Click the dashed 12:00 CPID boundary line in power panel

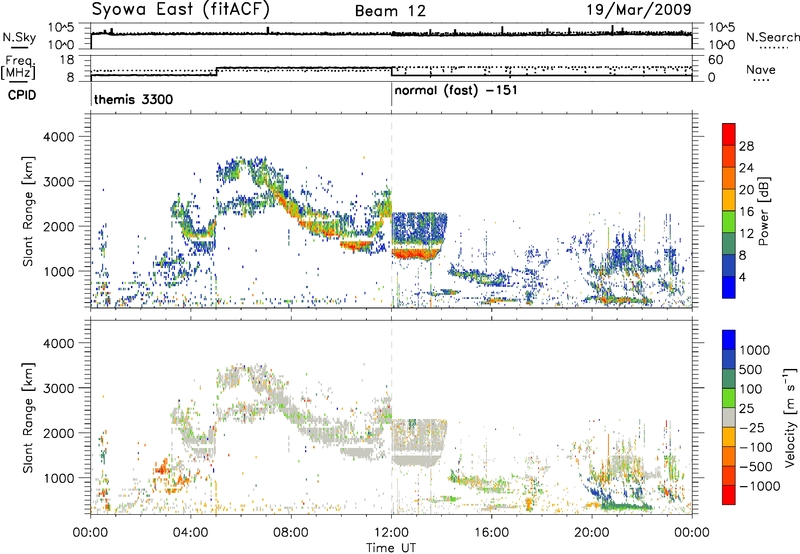pyautogui.click(x=392, y=210)
